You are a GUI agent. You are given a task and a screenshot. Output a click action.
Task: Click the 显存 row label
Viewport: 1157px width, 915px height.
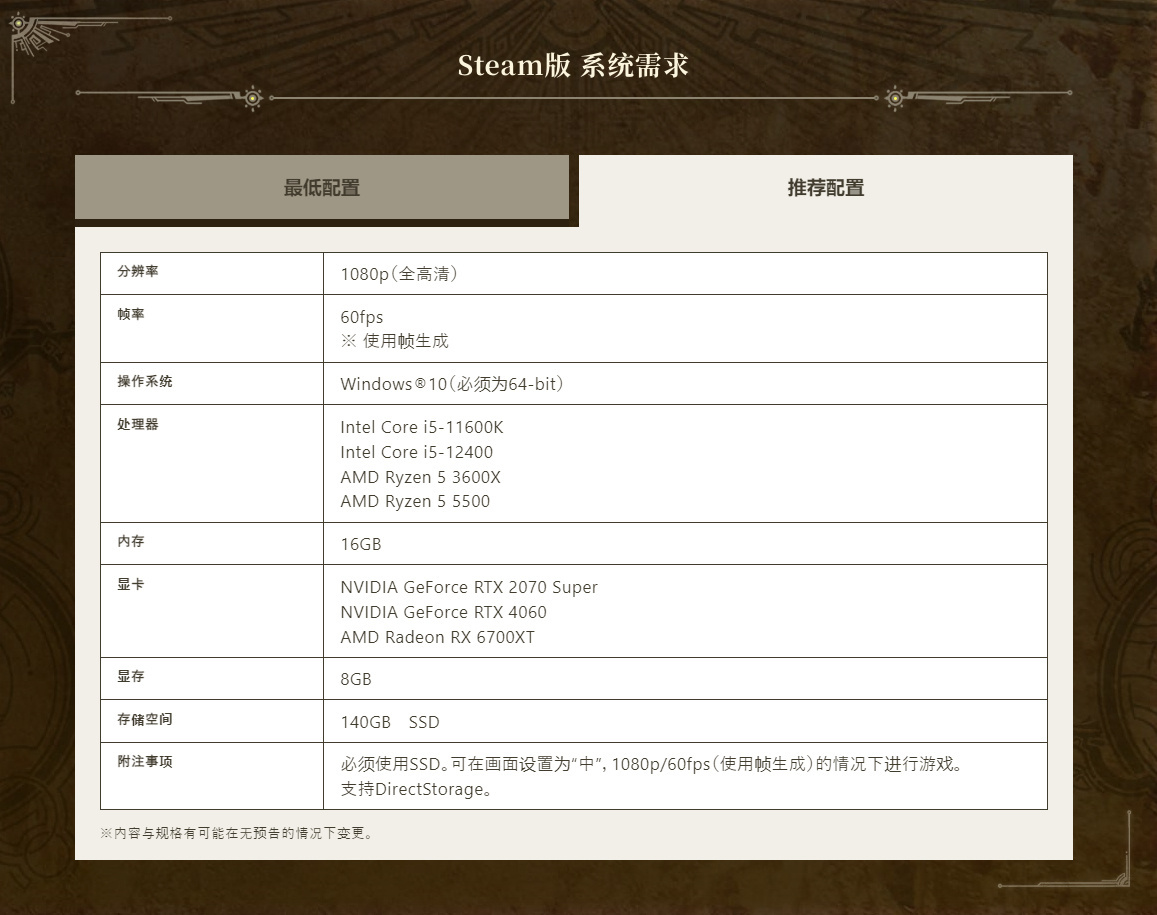[131, 676]
